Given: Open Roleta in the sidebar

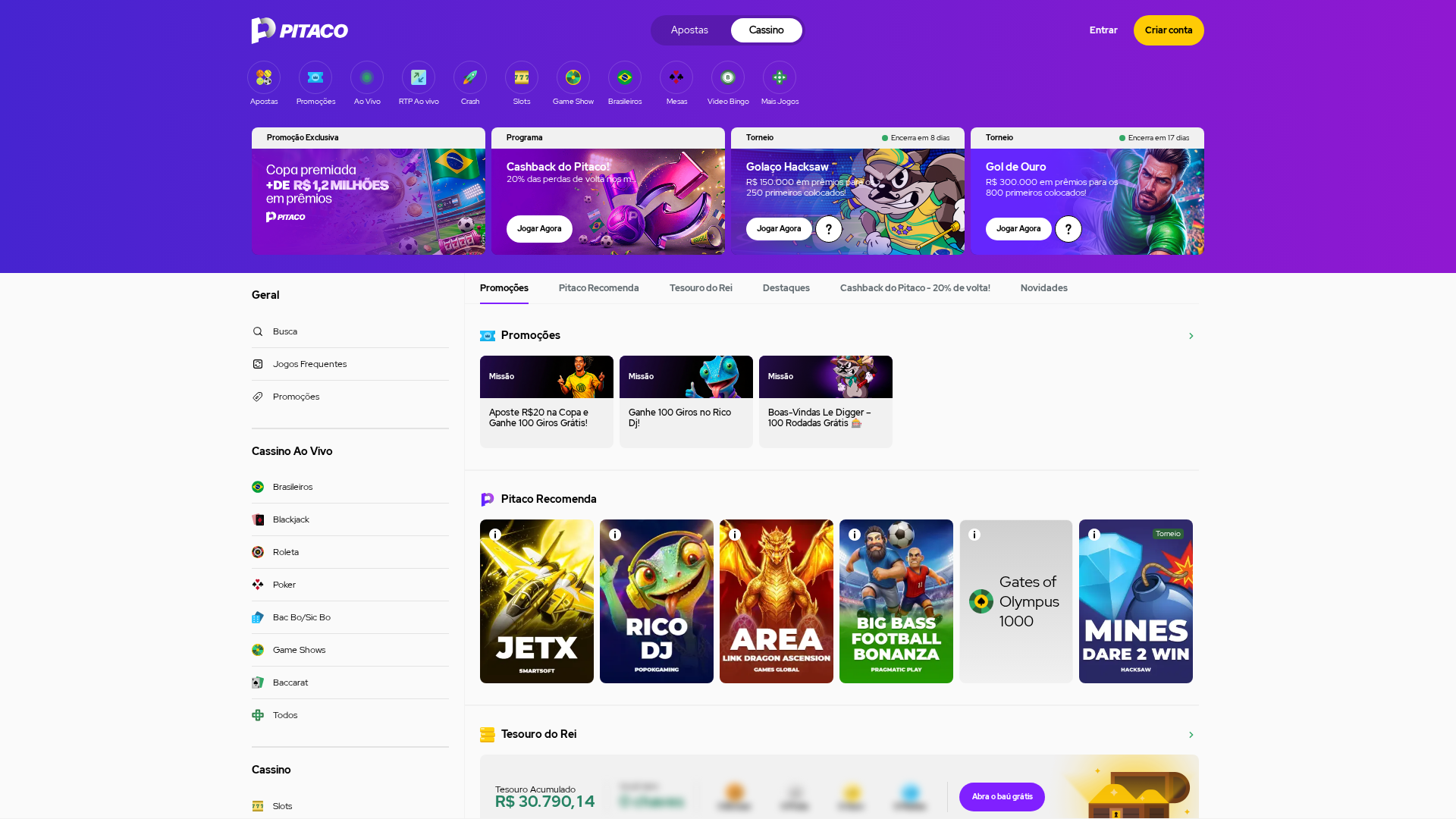Looking at the screenshot, I should click(x=350, y=552).
